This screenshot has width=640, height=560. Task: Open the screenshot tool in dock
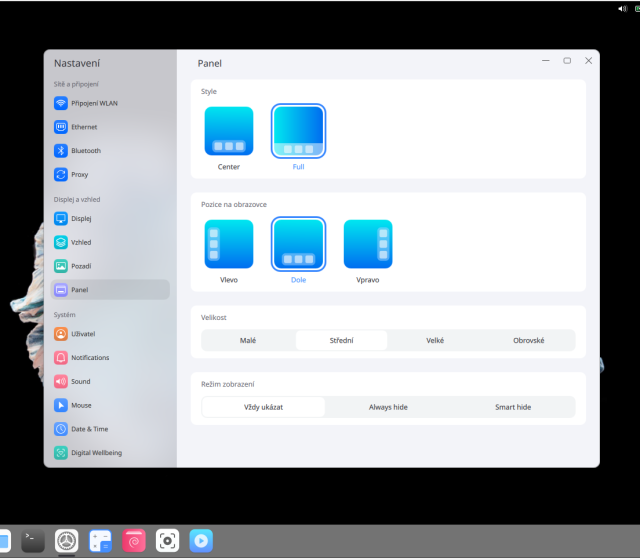click(x=167, y=541)
